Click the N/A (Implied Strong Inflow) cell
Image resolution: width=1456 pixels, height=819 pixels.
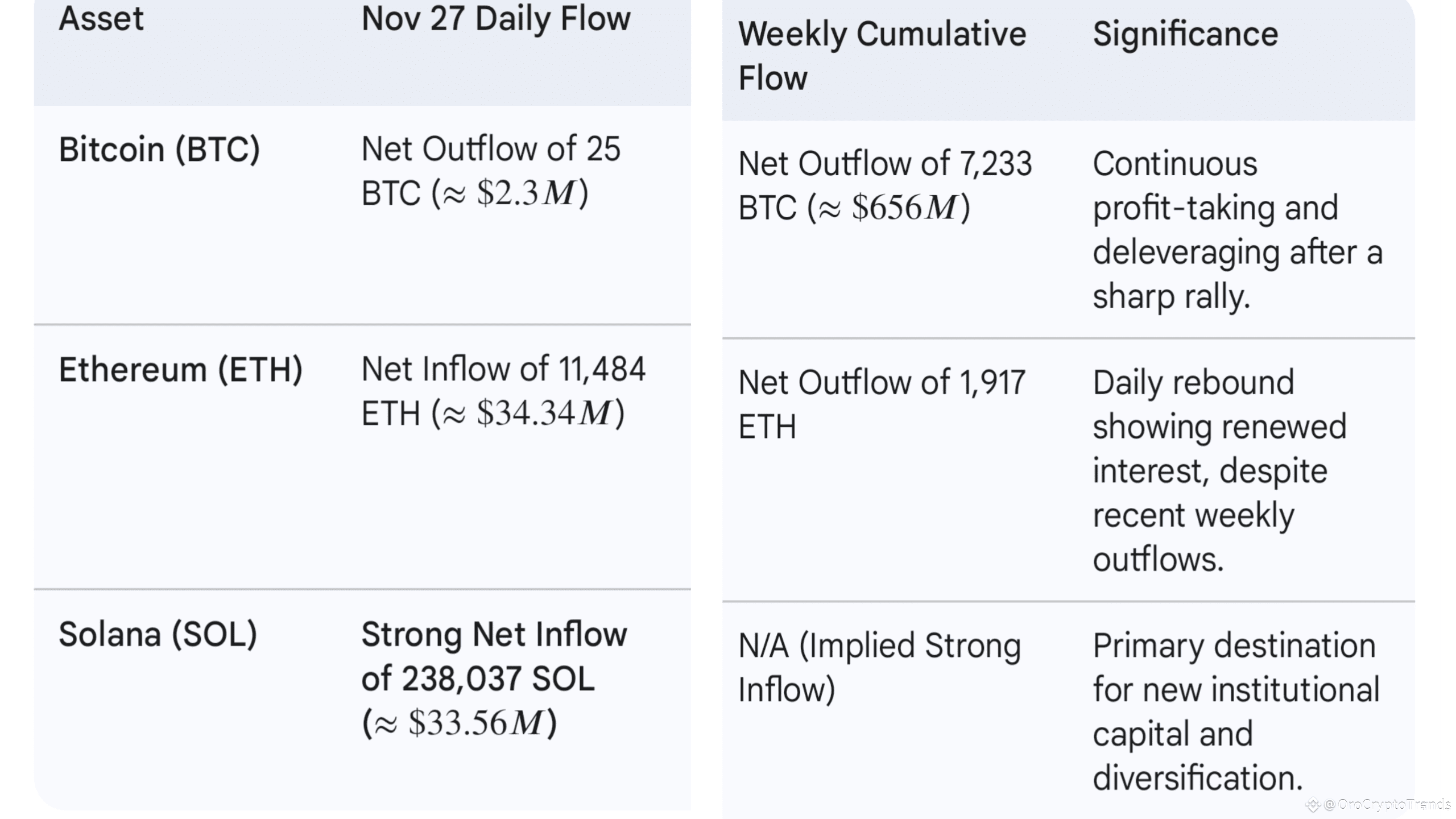click(x=879, y=667)
